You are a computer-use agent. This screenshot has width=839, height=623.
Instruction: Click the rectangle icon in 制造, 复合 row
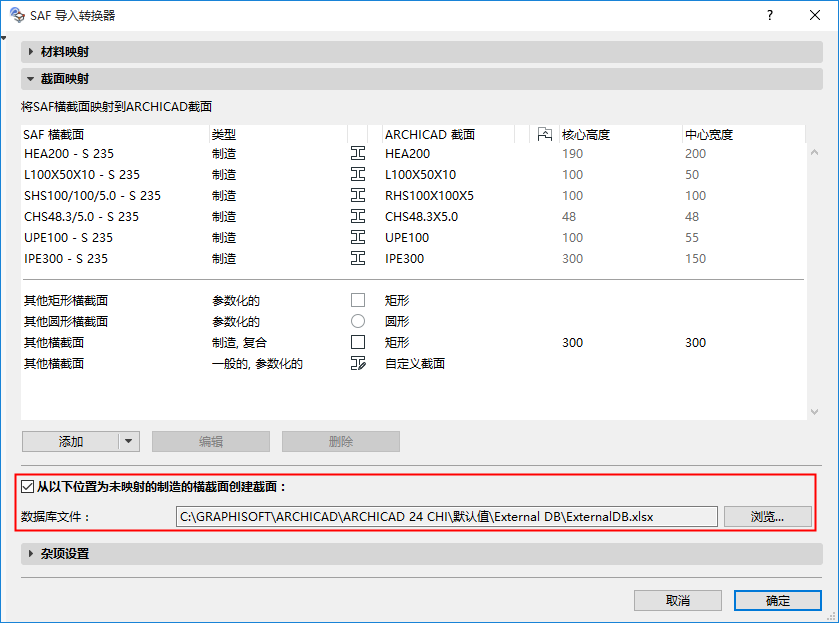pyautogui.click(x=358, y=342)
